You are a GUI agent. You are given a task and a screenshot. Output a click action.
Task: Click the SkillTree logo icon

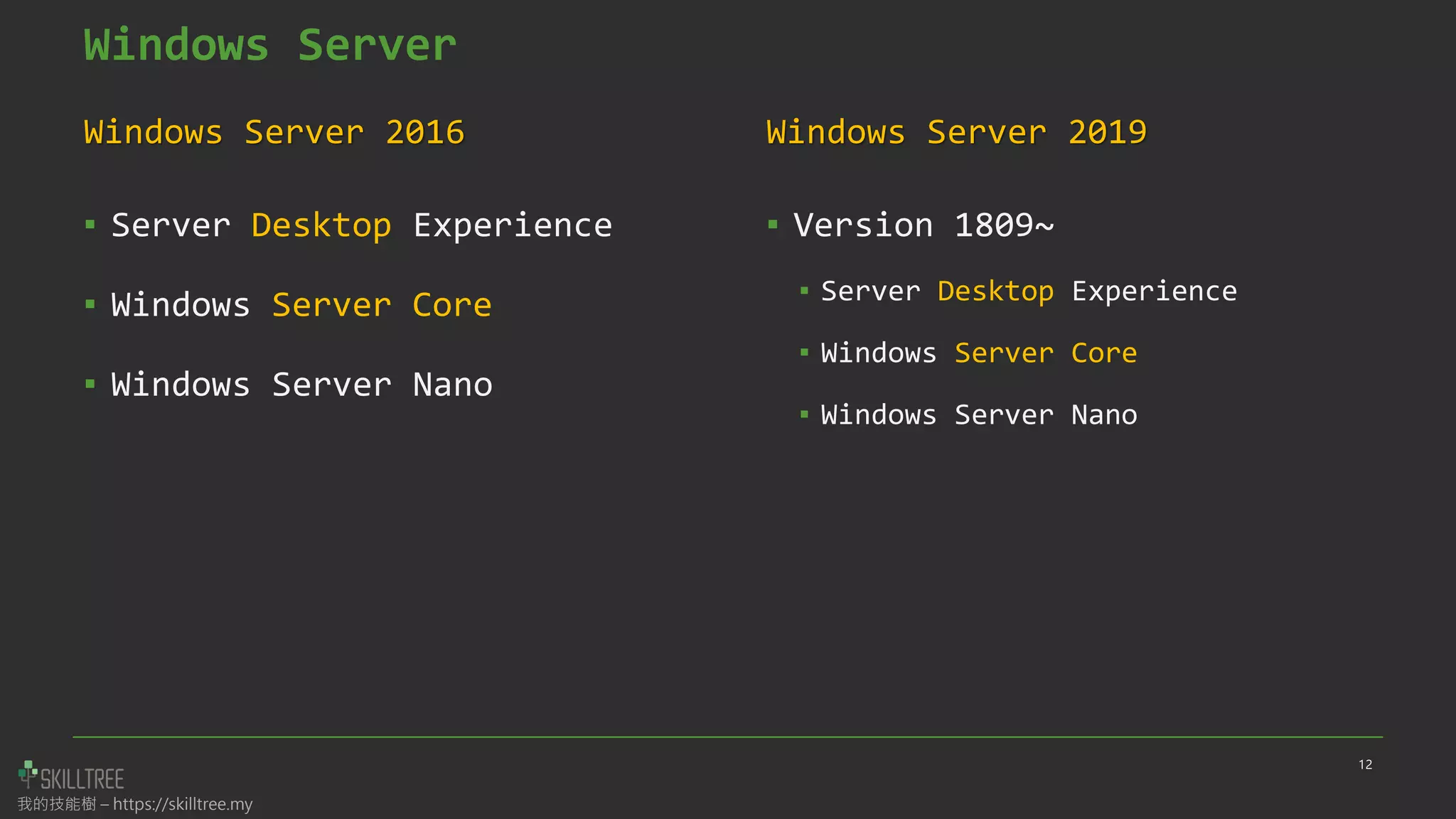pos(28,774)
